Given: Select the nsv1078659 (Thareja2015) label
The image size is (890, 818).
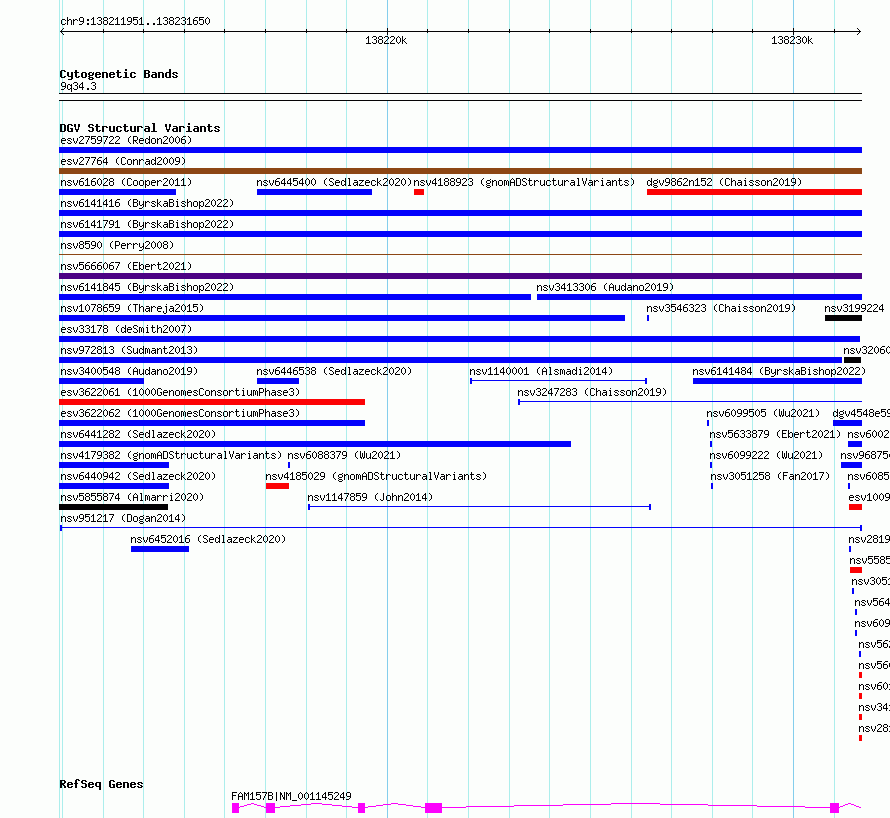Looking at the screenshot, I should (132, 308).
